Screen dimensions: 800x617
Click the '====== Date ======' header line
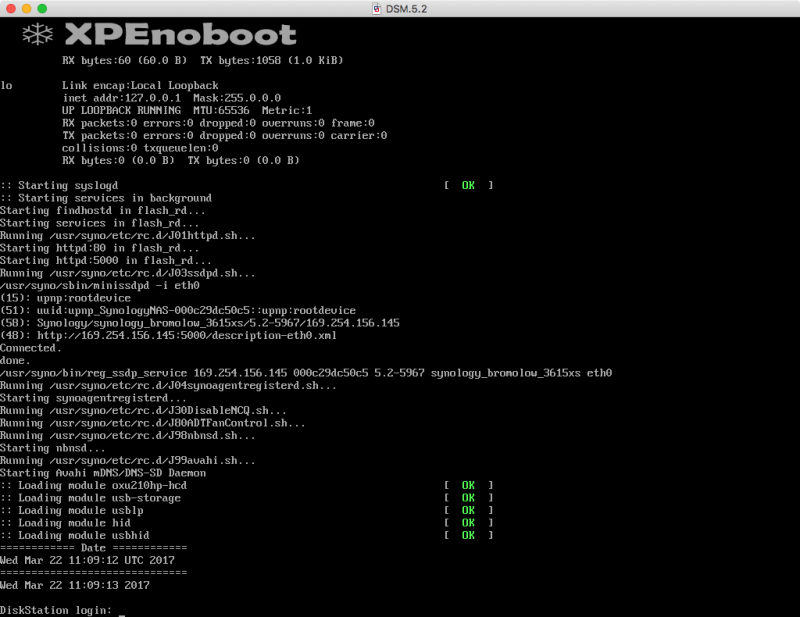[93, 548]
